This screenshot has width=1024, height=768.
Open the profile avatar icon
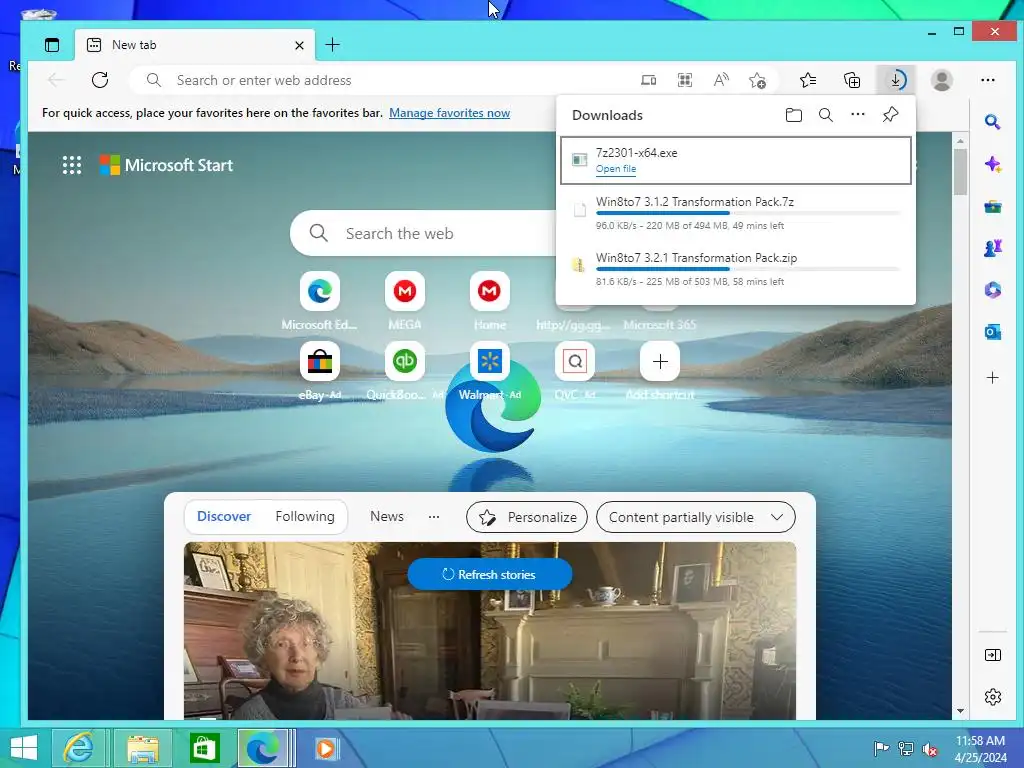(941, 80)
